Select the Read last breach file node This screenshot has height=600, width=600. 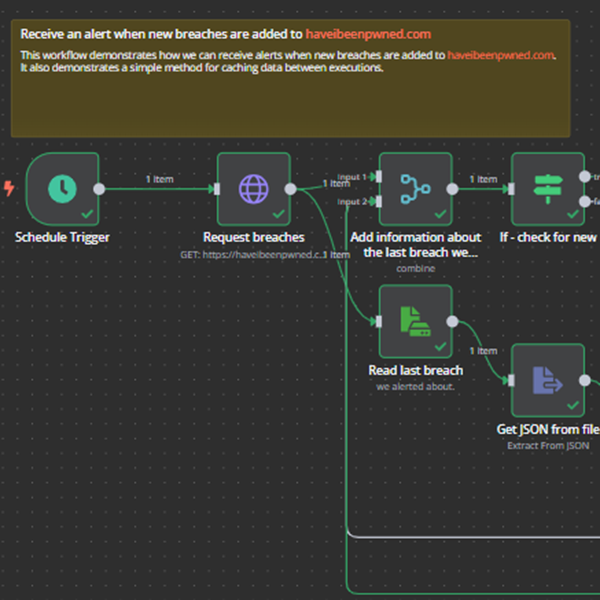(x=416, y=321)
